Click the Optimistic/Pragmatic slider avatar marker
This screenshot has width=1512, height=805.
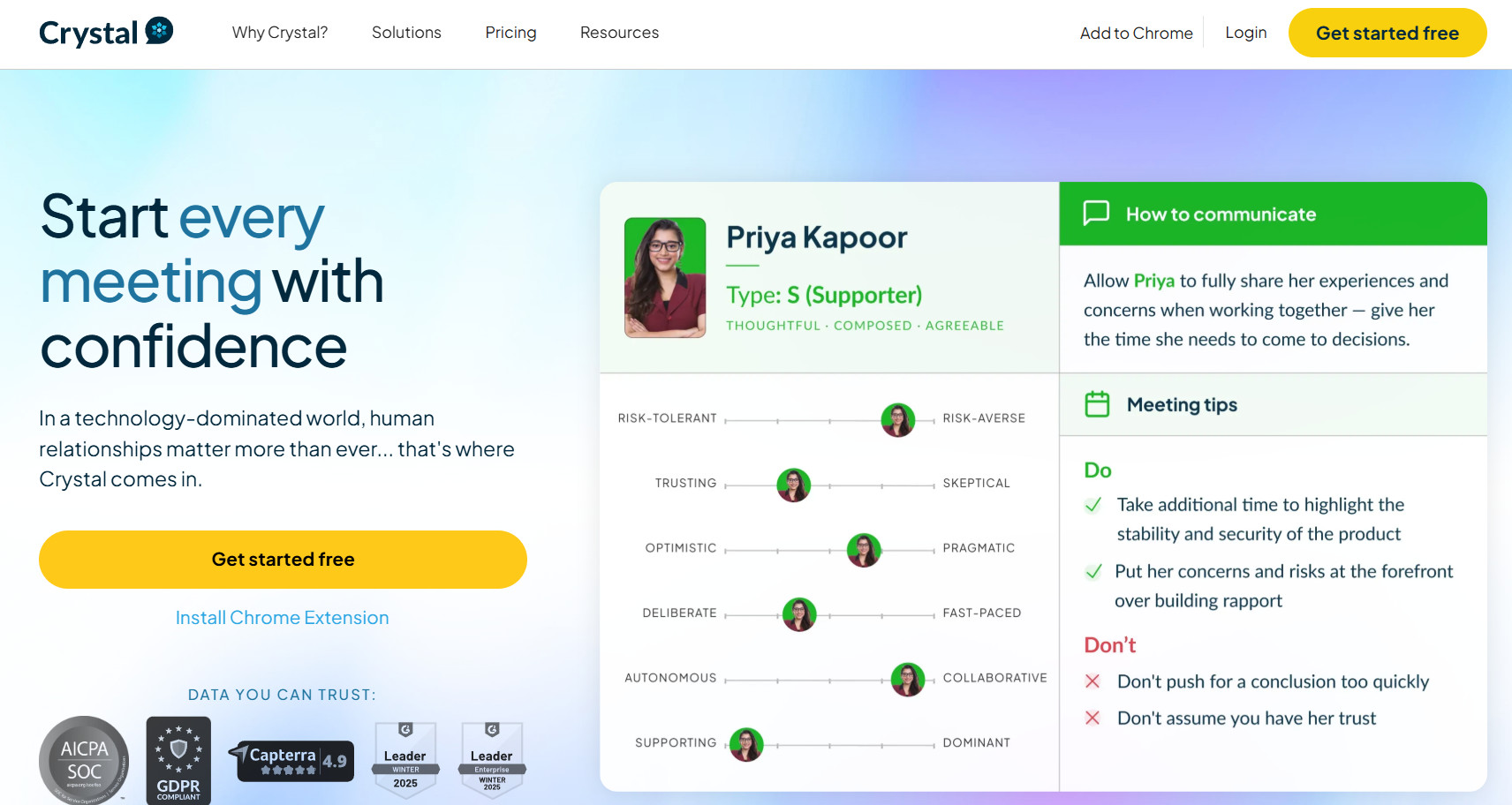pyautogui.click(x=864, y=550)
